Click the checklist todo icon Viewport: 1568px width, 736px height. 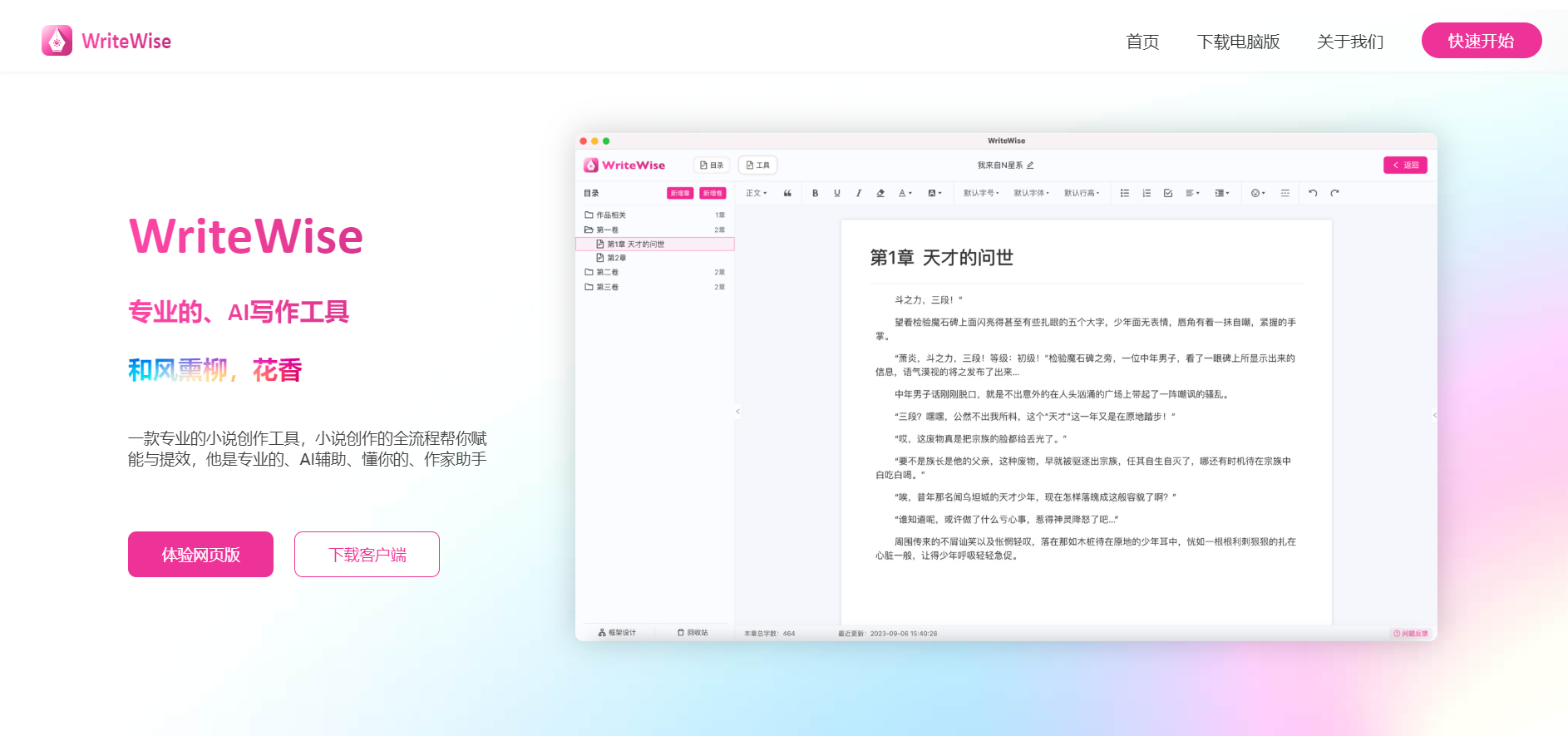point(1168,193)
